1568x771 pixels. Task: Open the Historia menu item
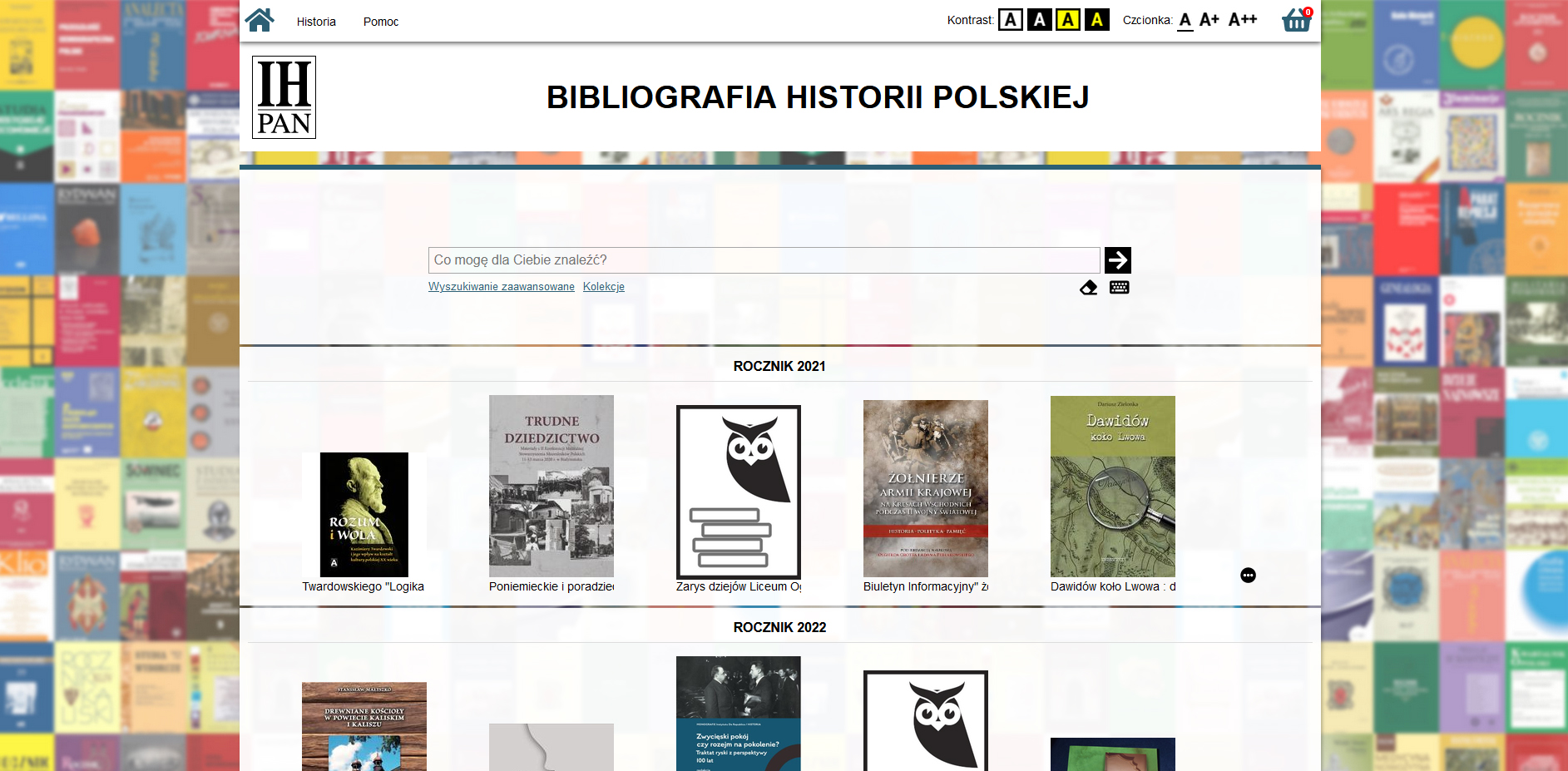coord(315,22)
